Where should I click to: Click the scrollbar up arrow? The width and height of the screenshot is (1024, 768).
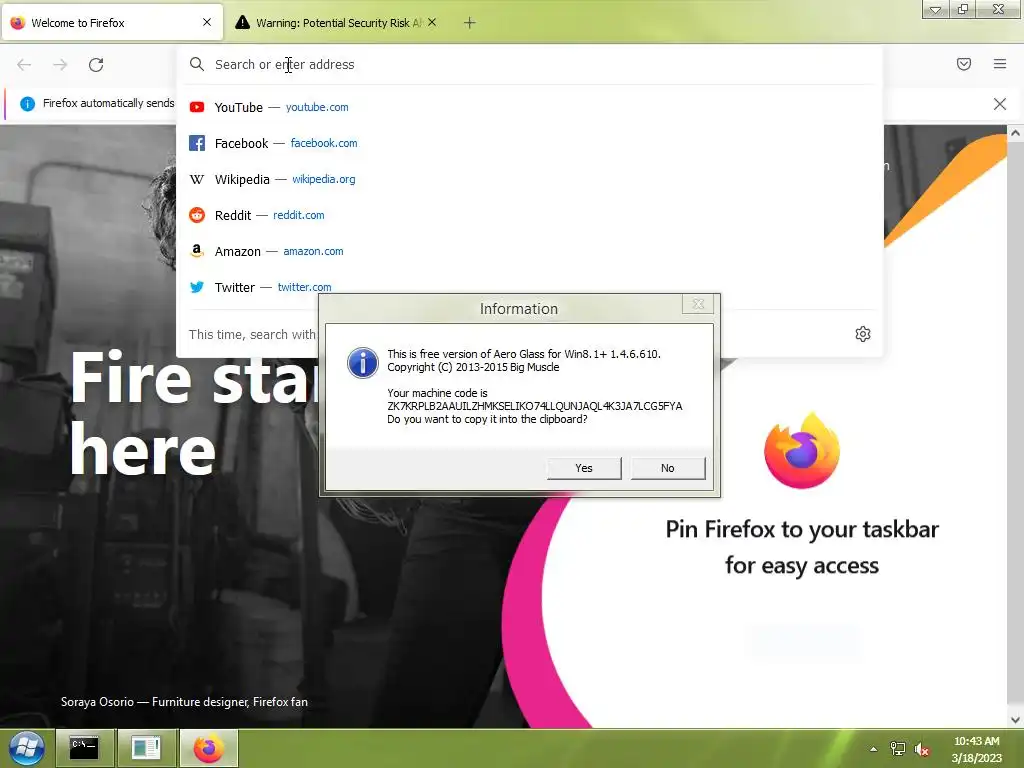pos(1016,133)
